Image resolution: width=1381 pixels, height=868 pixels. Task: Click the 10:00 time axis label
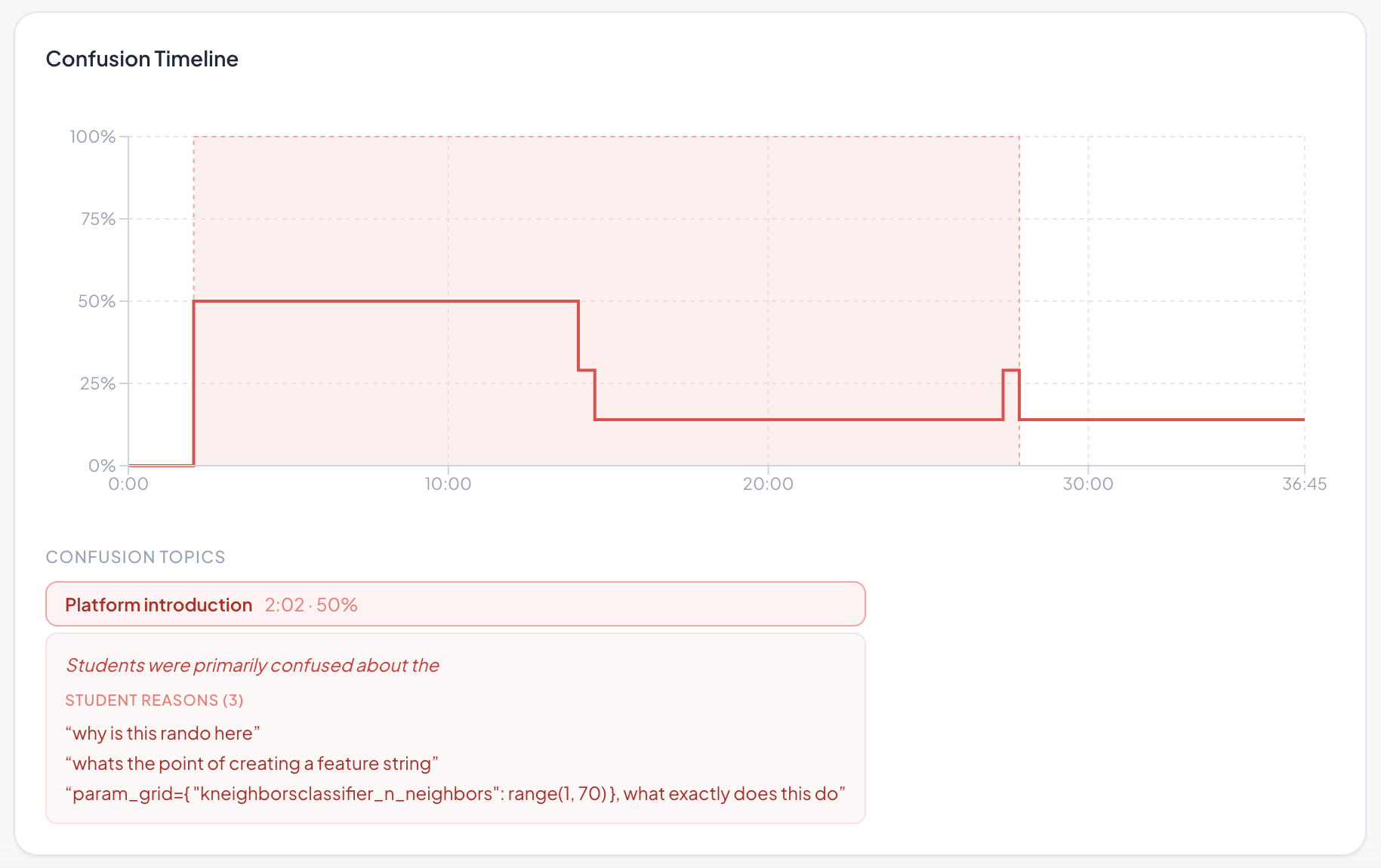[x=448, y=484]
